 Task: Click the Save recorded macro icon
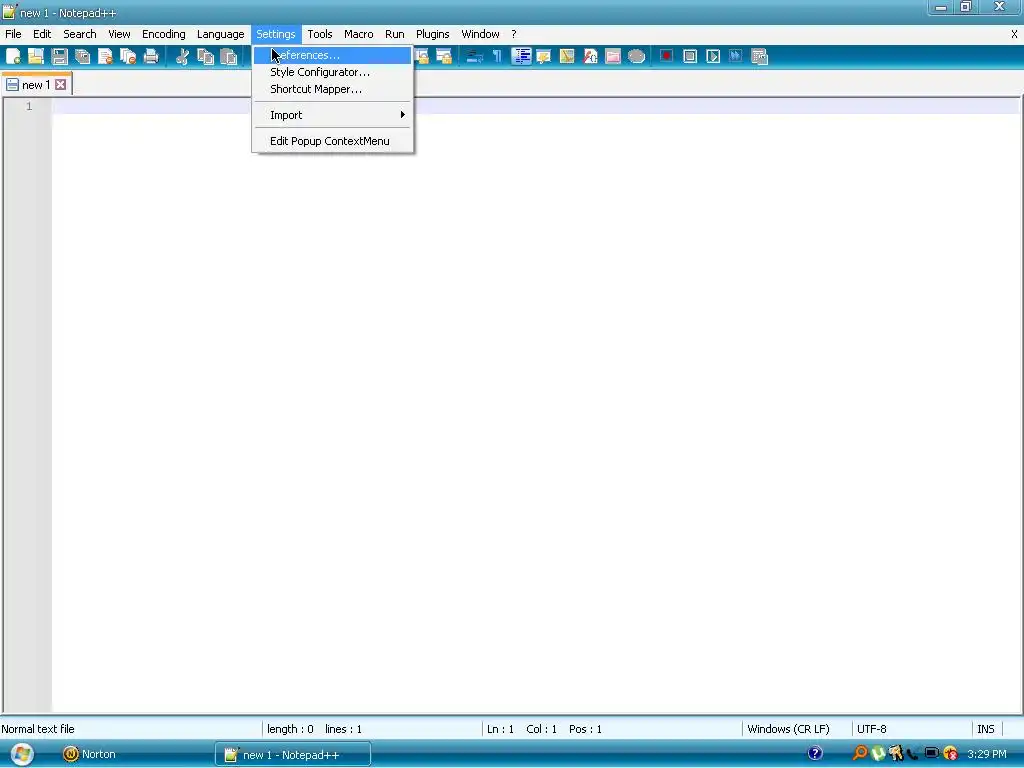click(x=759, y=57)
